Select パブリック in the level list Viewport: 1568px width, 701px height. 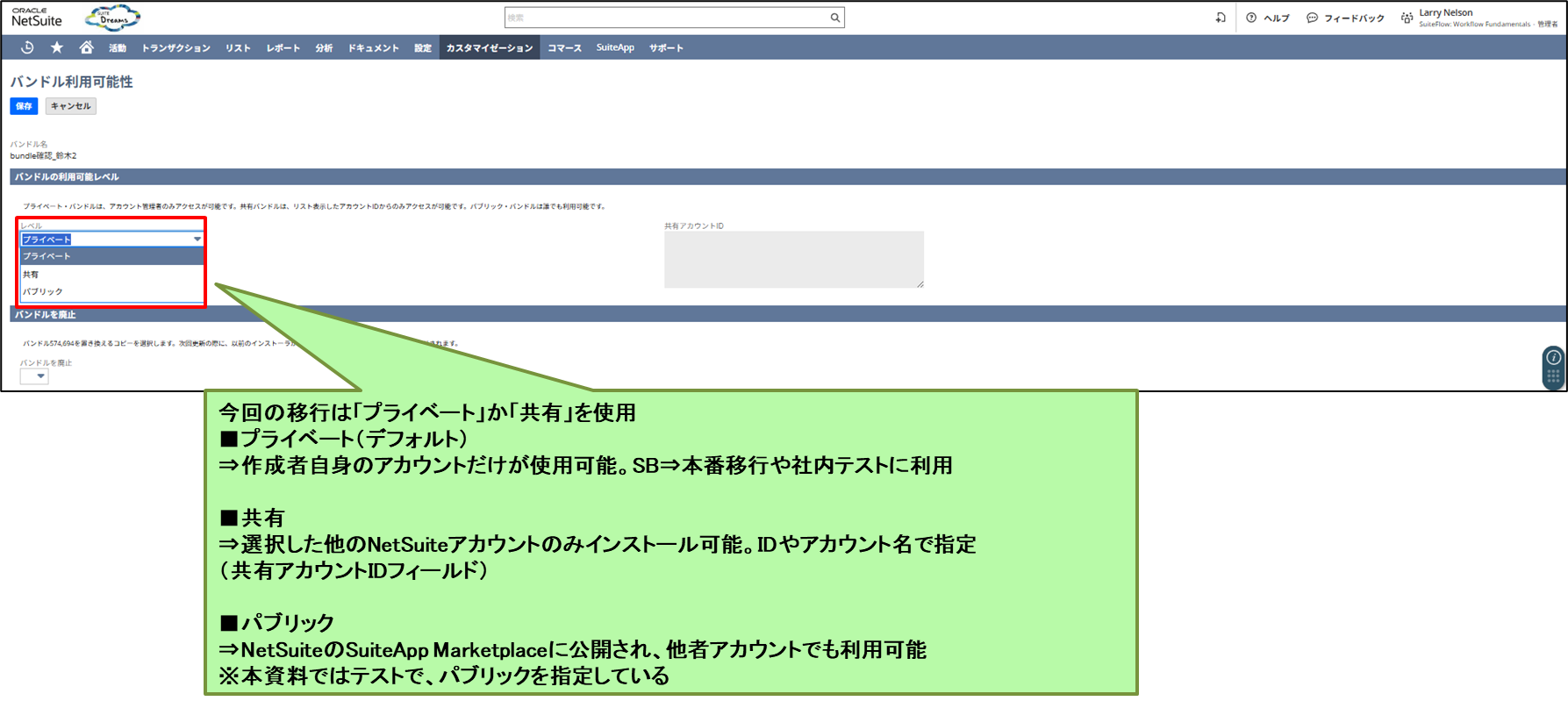(x=112, y=292)
